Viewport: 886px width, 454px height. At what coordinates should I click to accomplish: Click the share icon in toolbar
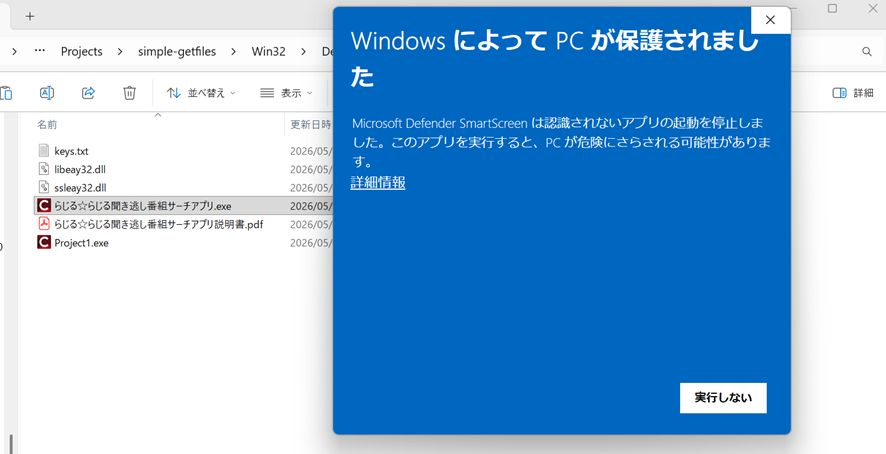(x=88, y=93)
